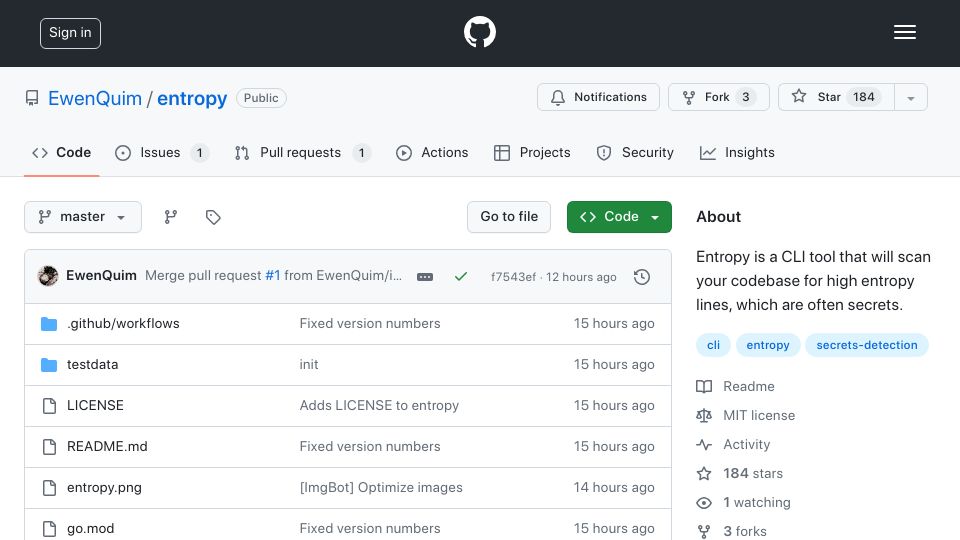This screenshot has width=960, height=540.
Task: Click the README.md file icon
Action: pos(49,447)
